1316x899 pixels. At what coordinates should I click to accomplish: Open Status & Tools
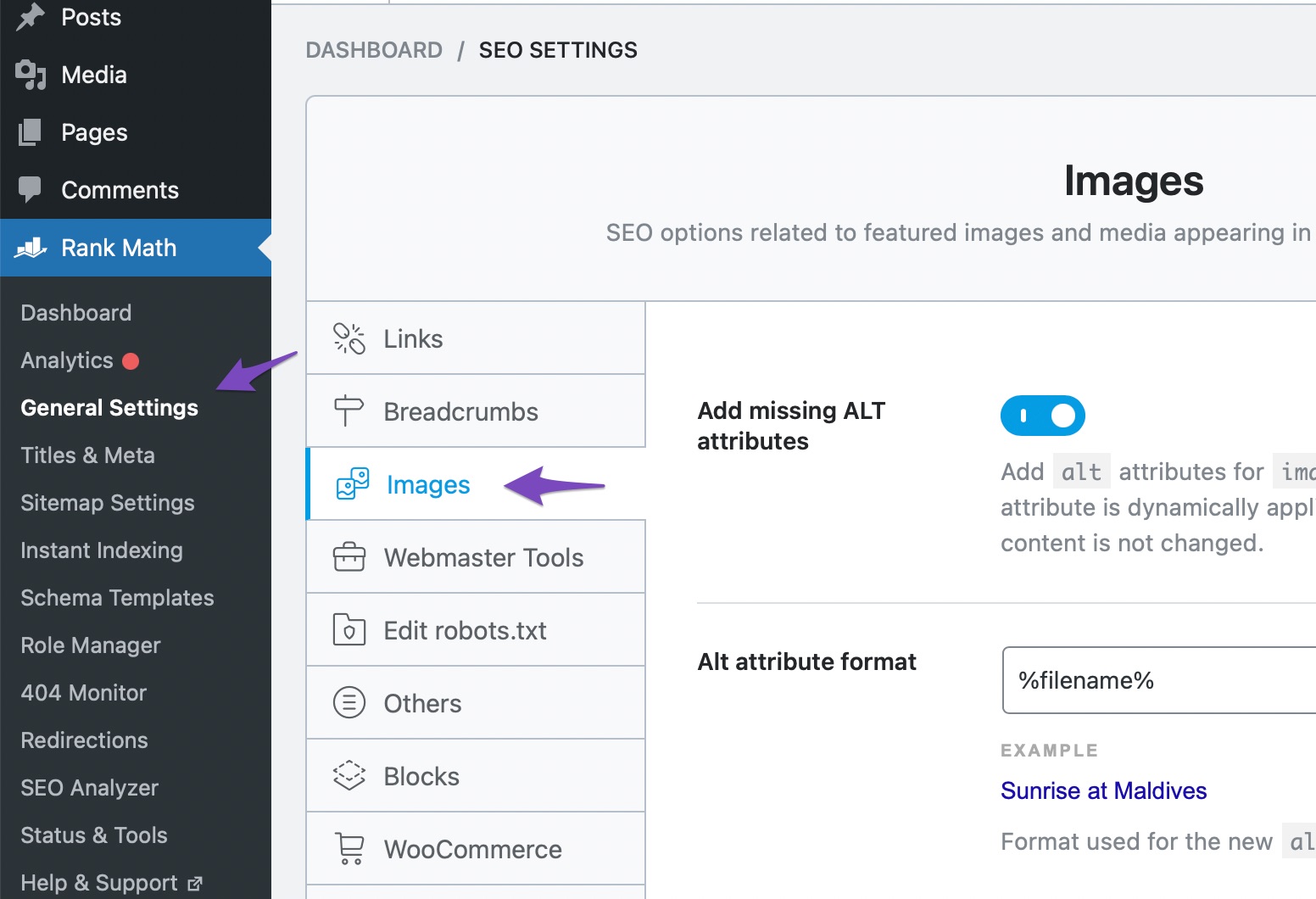[94, 835]
